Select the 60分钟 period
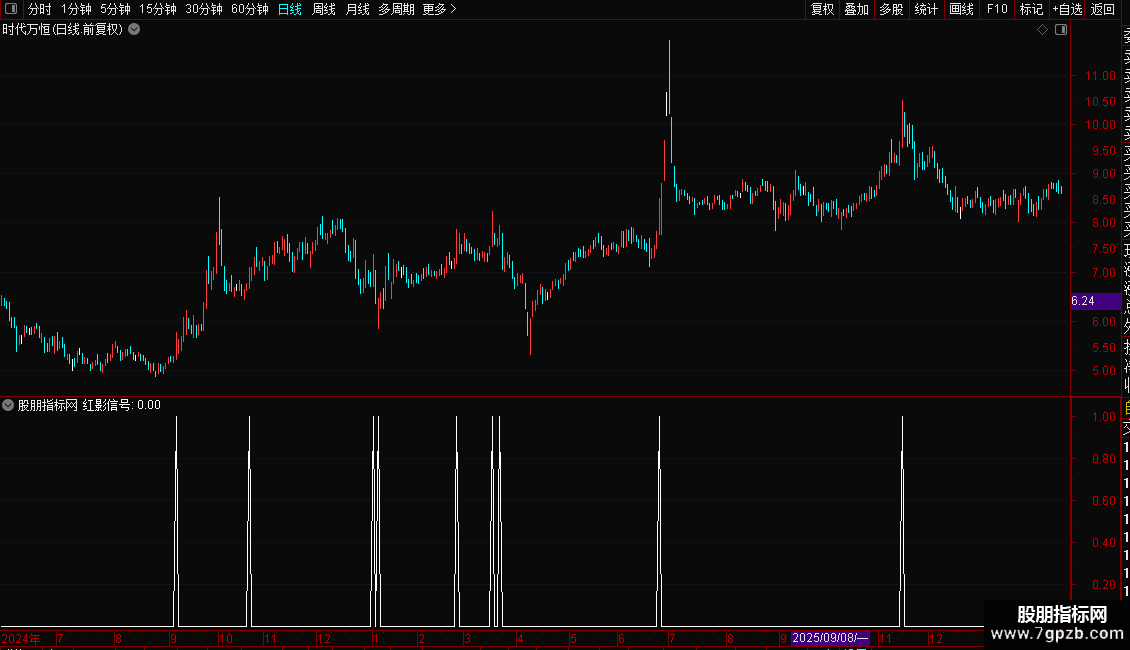 coord(250,9)
